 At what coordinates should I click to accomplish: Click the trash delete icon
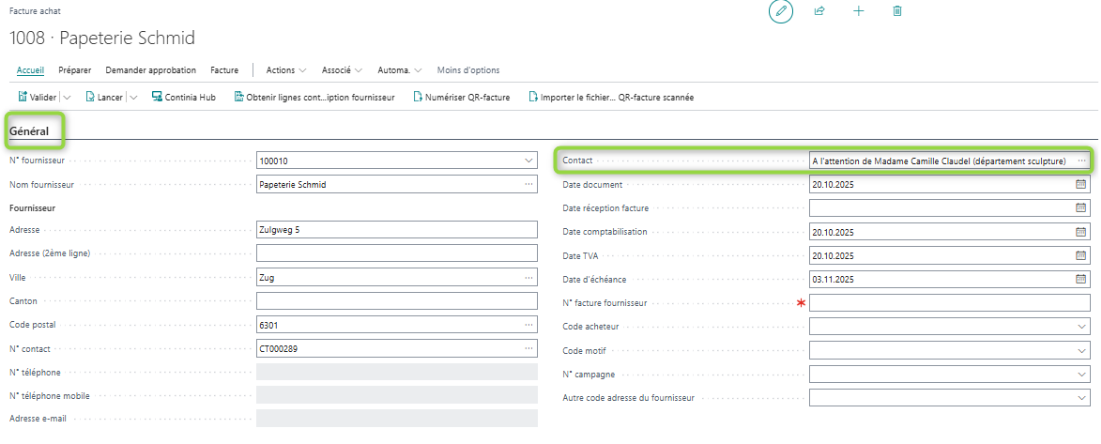tap(897, 11)
